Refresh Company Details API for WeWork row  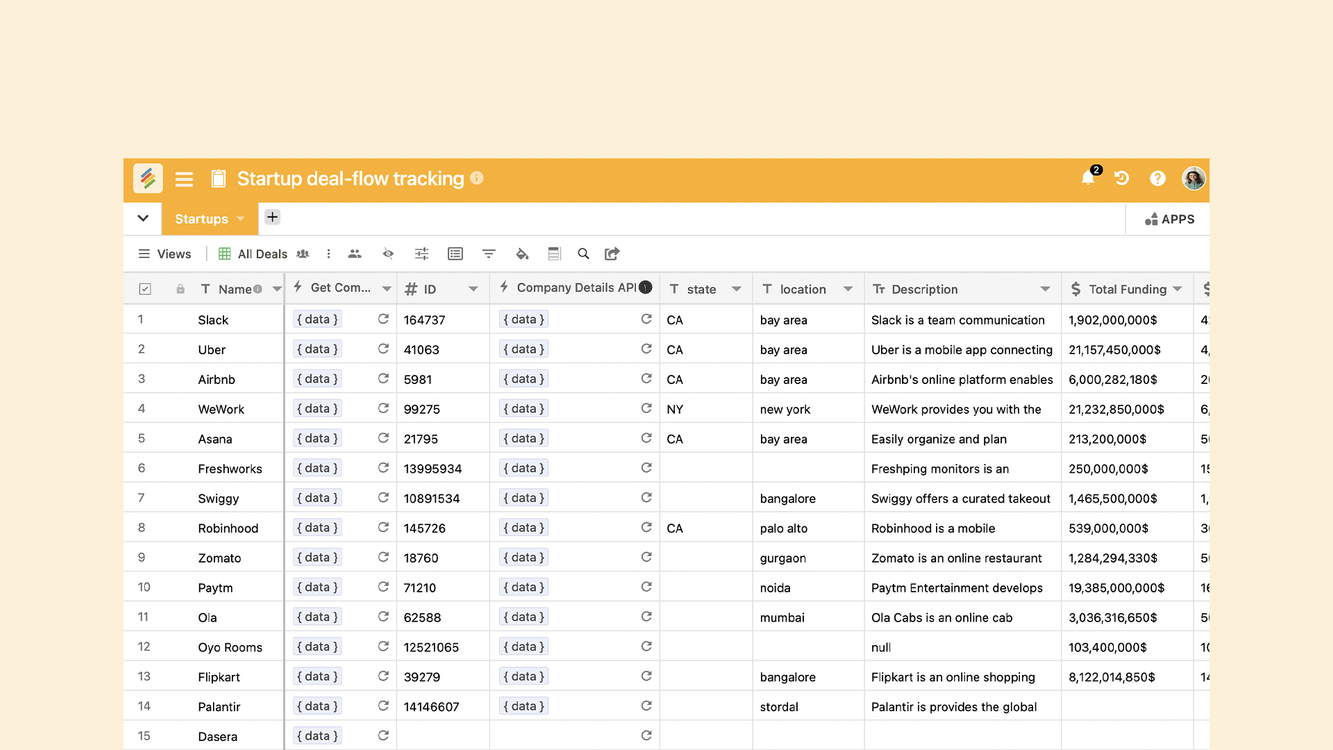[x=646, y=409]
